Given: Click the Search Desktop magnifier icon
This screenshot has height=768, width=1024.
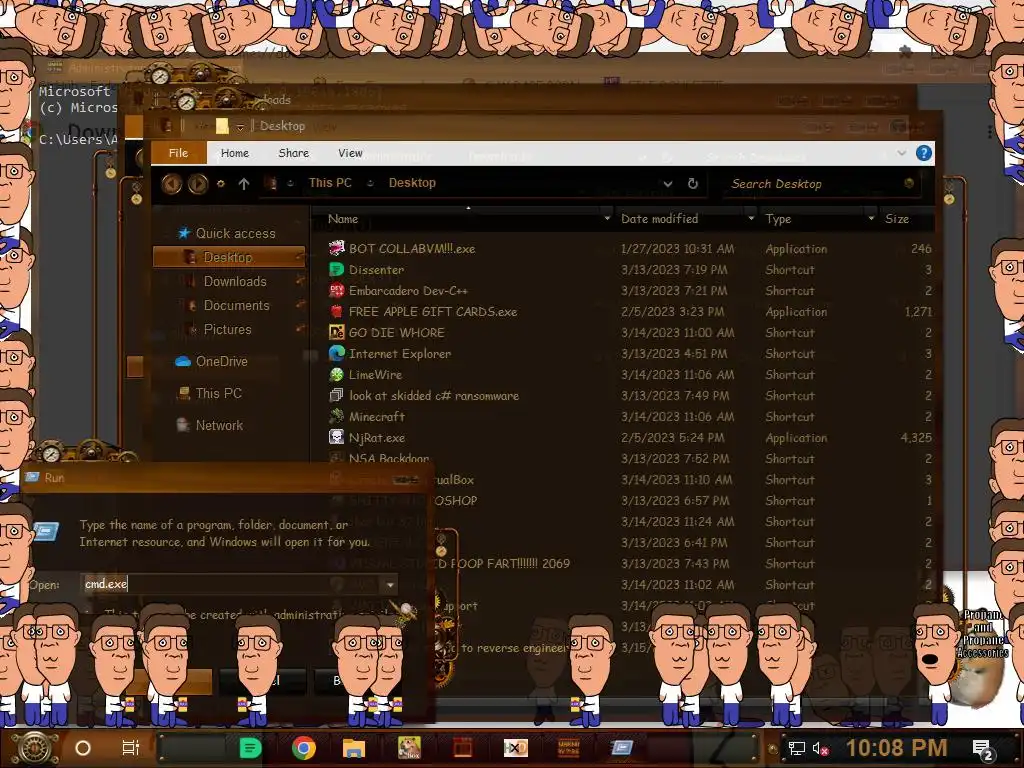Looking at the screenshot, I should tap(908, 184).
